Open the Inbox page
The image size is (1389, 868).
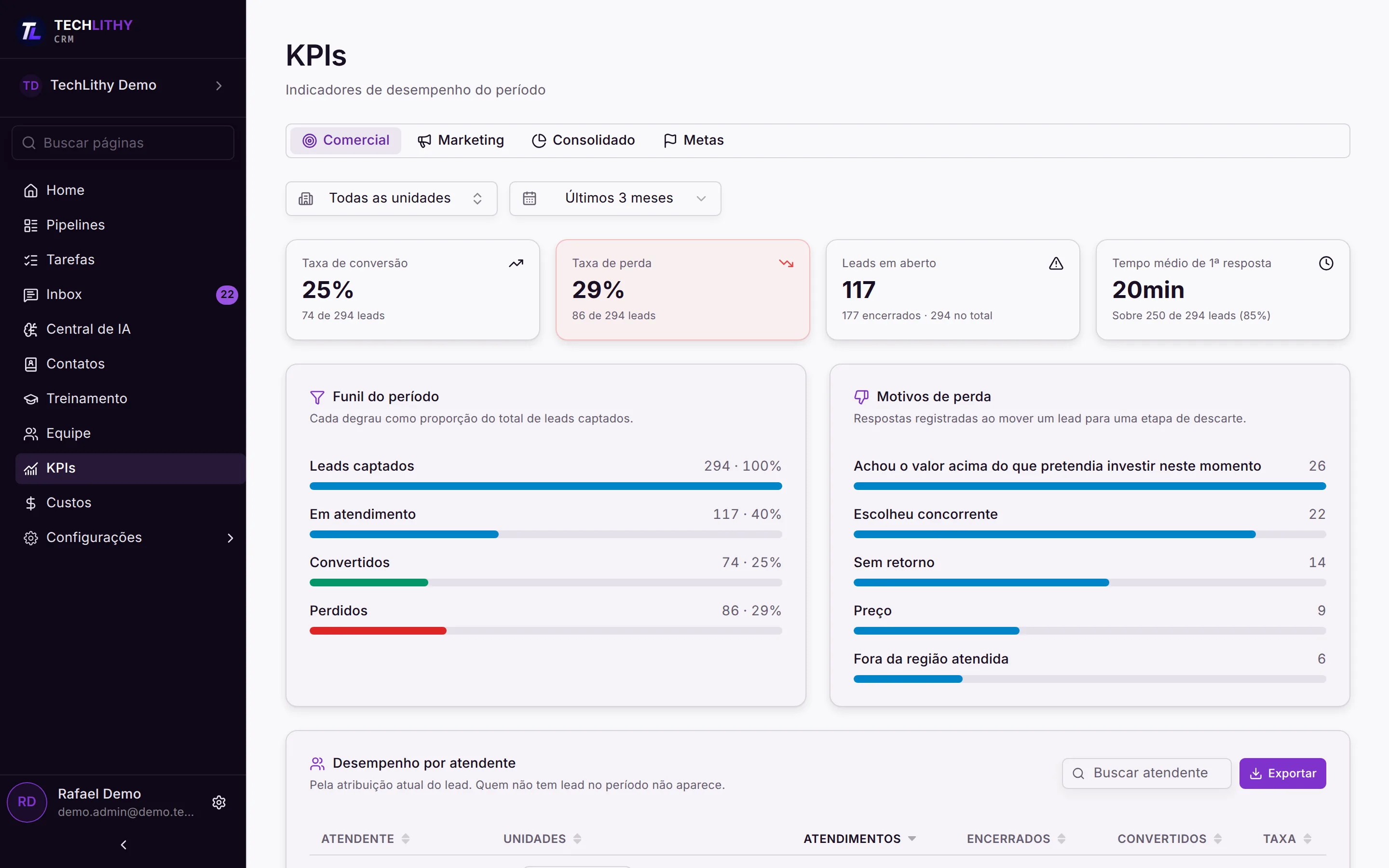tap(130, 295)
